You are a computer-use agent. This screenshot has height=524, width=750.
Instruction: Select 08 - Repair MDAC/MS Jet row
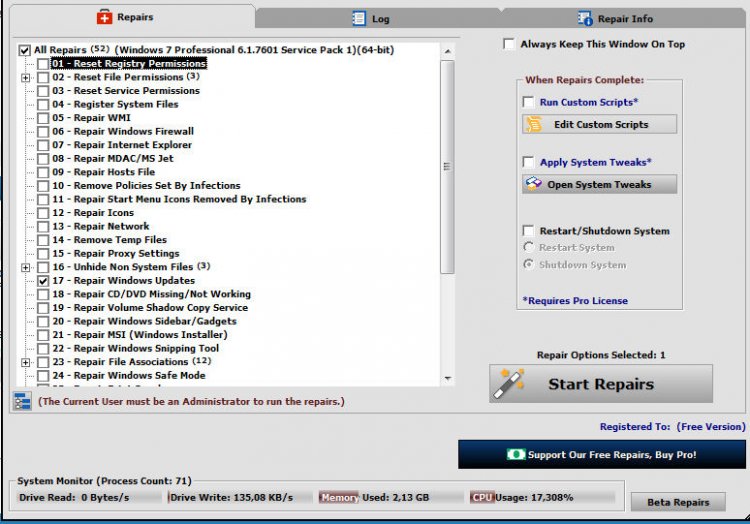click(113, 159)
